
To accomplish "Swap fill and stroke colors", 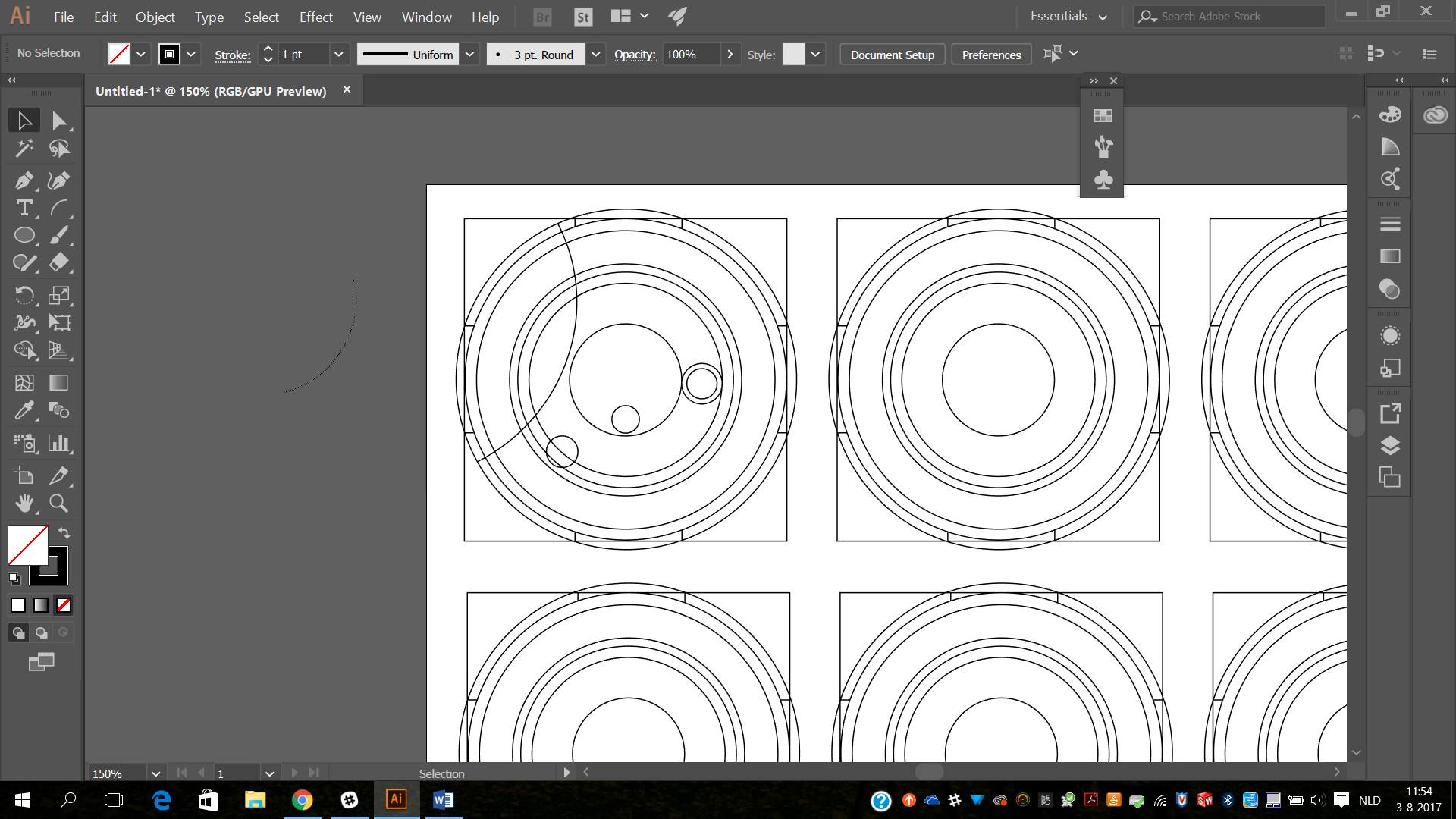I will pyautogui.click(x=64, y=533).
